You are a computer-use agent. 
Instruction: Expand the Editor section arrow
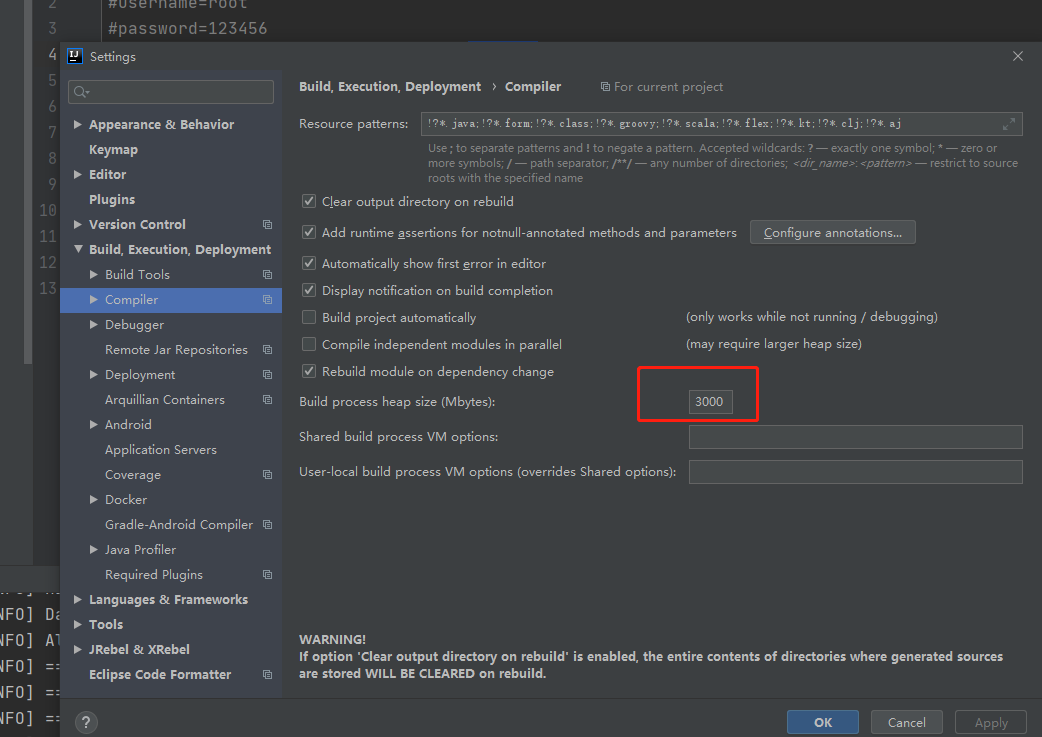[78, 174]
